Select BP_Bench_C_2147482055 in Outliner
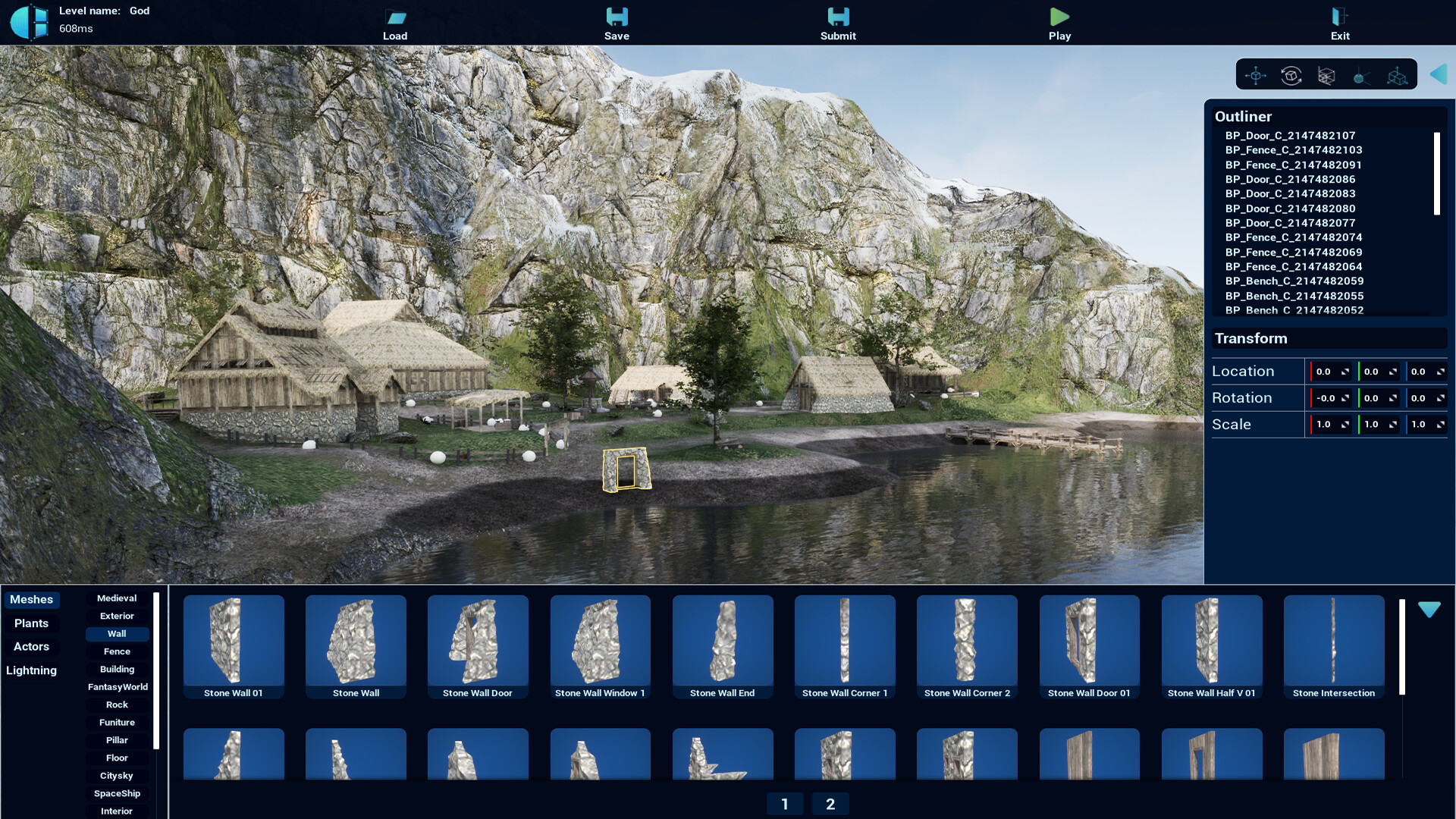Viewport: 1456px width, 819px height. pyautogui.click(x=1294, y=296)
